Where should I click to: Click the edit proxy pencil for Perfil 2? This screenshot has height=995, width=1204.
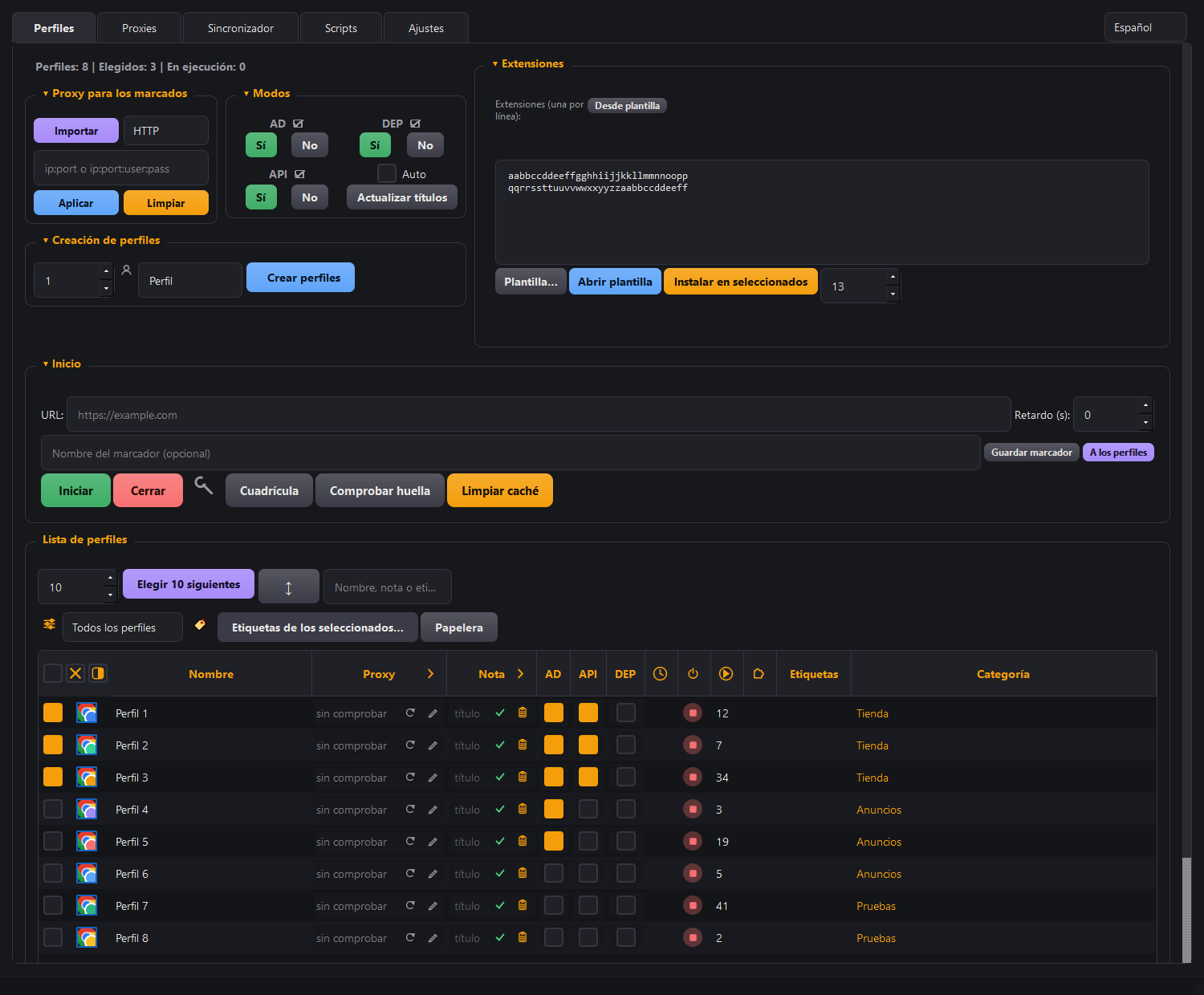pyautogui.click(x=433, y=745)
